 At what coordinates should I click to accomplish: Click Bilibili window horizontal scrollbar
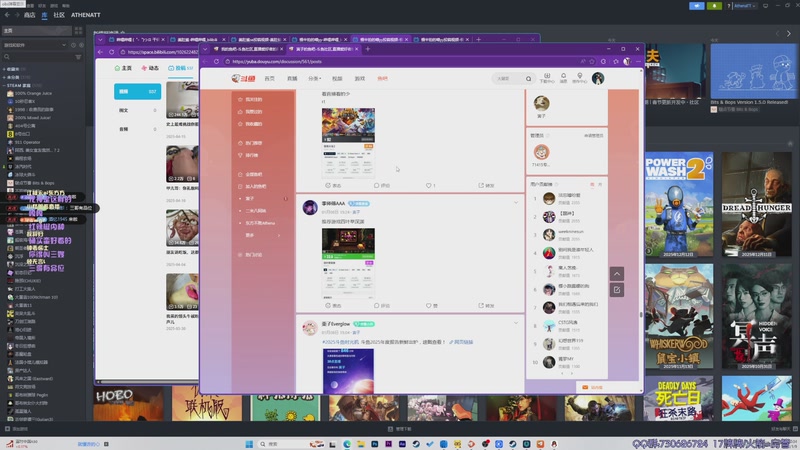tap(148, 381)
